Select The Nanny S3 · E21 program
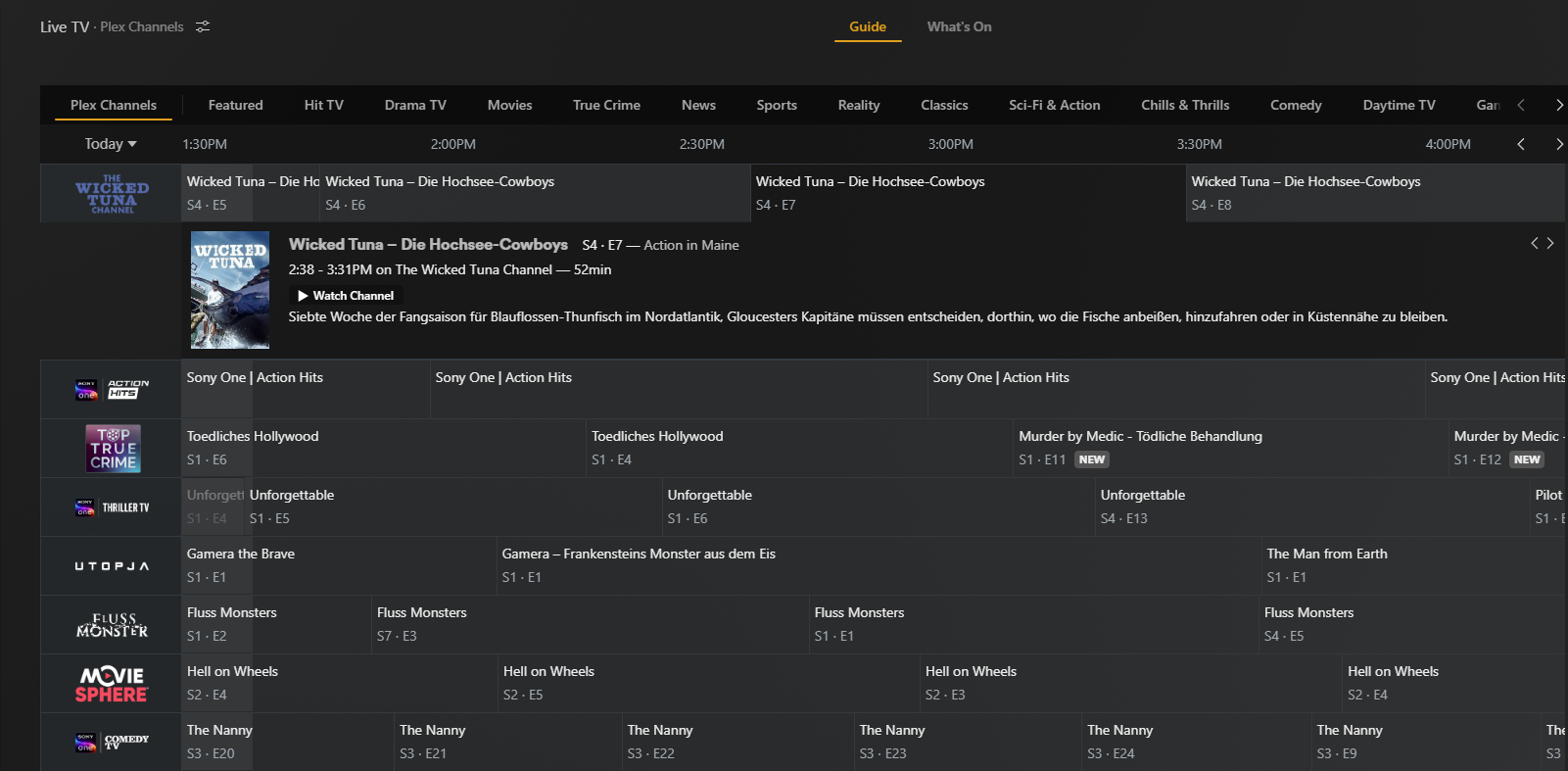This screenshot has height=771, width=1568. coord(507,742)
